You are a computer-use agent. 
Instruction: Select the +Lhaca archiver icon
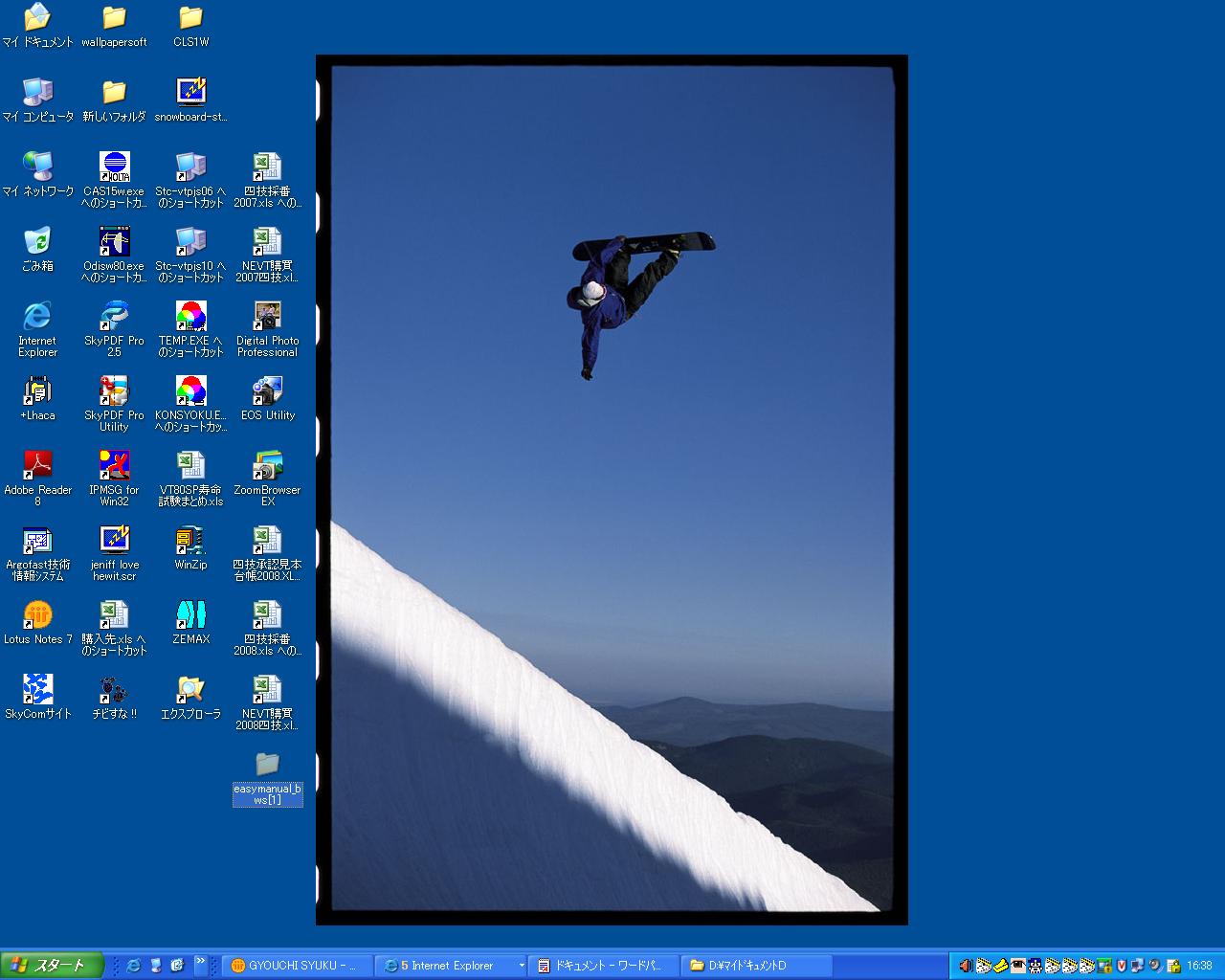[37, 399]
